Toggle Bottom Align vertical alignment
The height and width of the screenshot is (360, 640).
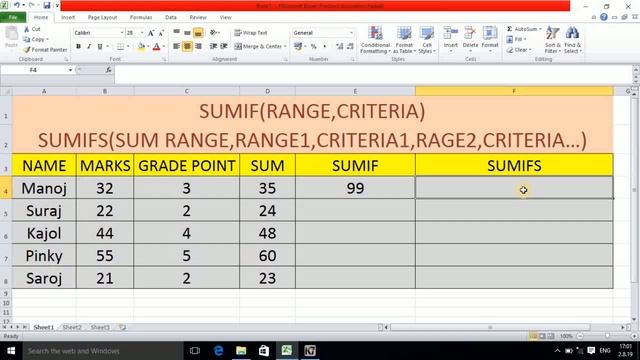198,33
